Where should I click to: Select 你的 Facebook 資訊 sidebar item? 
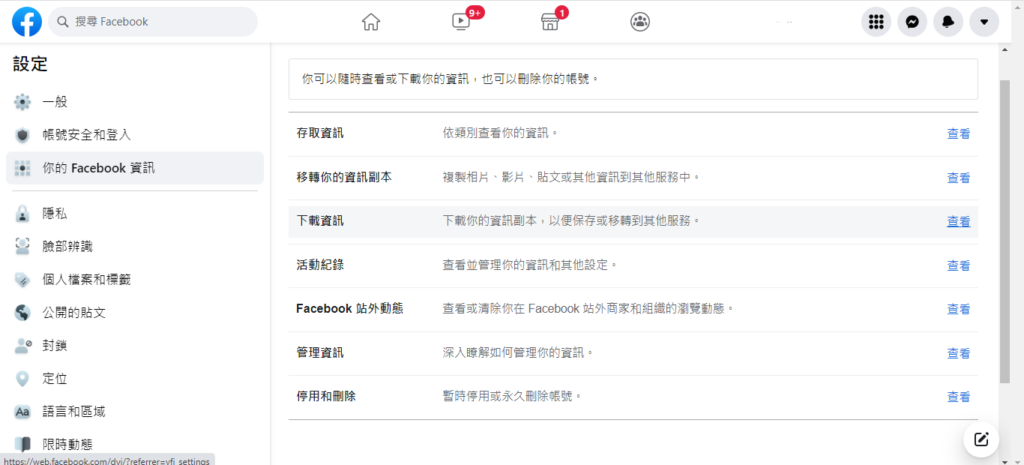pos(135,168)
